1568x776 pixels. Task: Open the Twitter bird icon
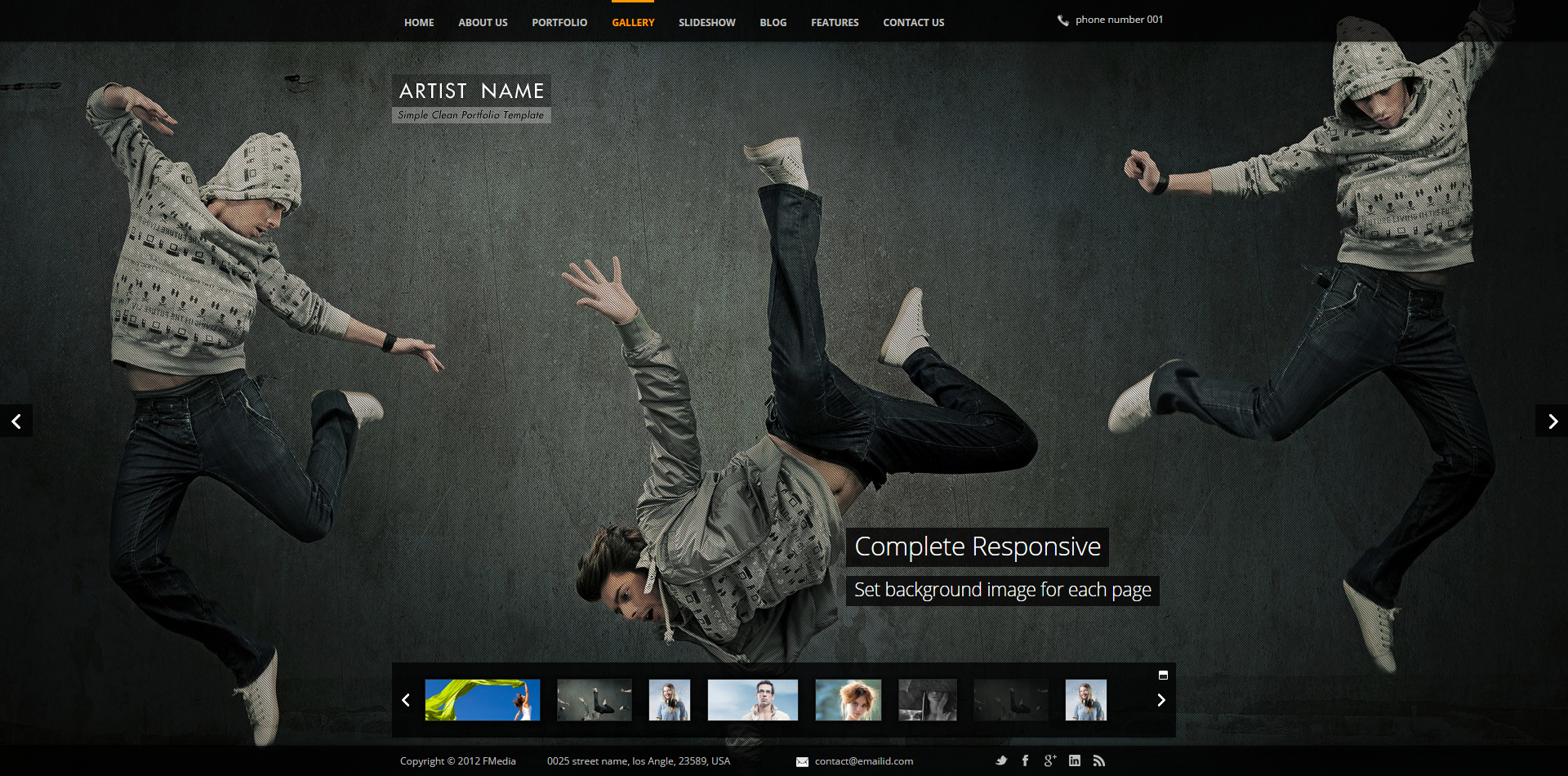tap(1001, 760)
